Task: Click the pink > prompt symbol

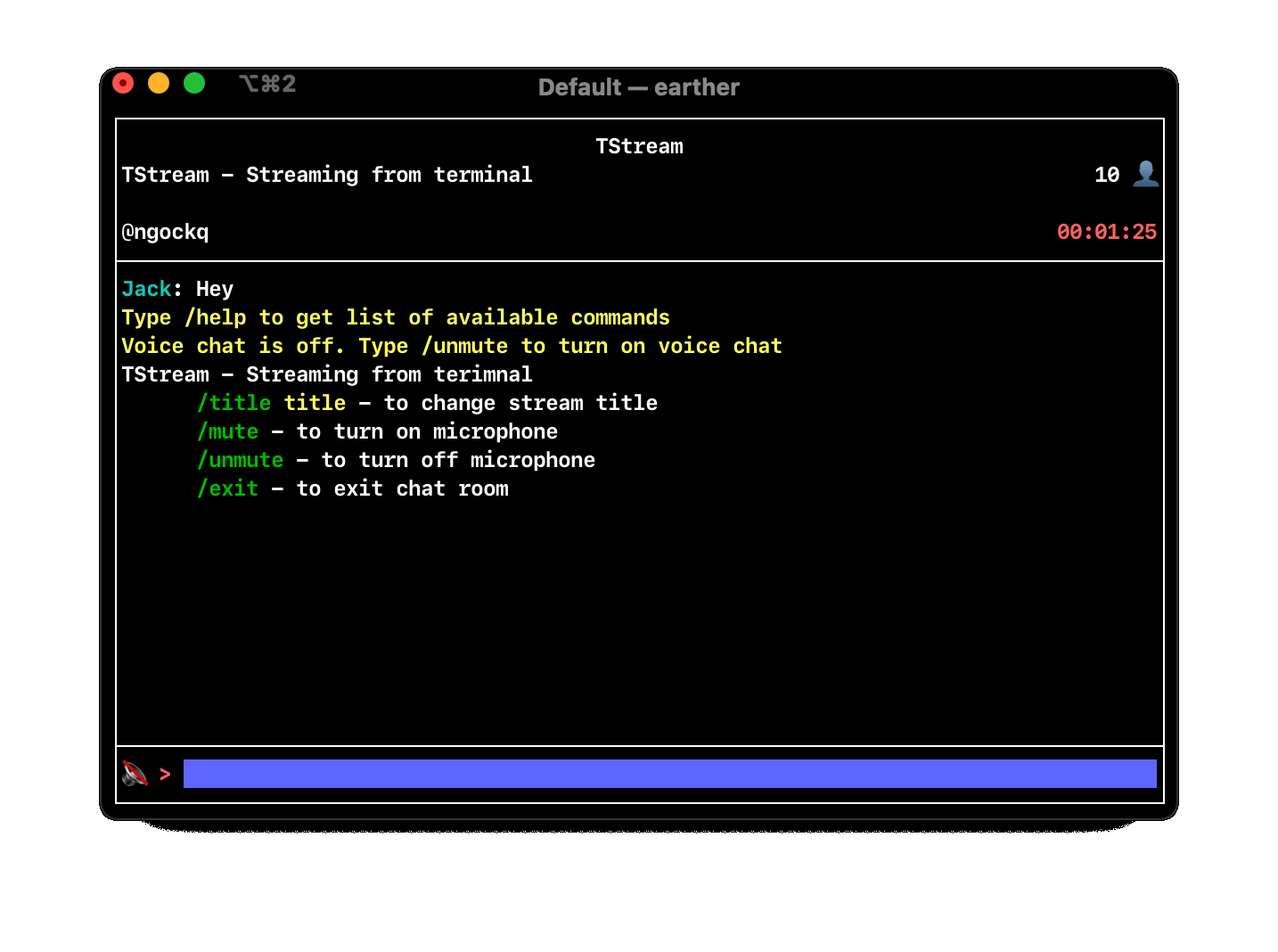Action: [x=165, y=774]
